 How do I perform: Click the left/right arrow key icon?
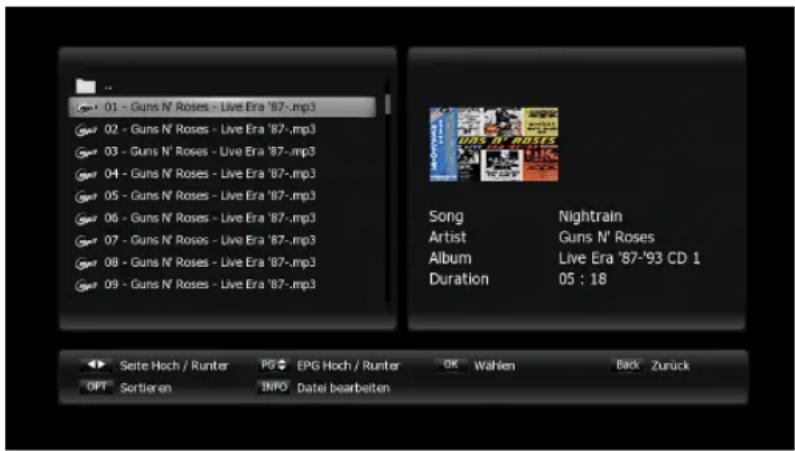coord(96,365)
